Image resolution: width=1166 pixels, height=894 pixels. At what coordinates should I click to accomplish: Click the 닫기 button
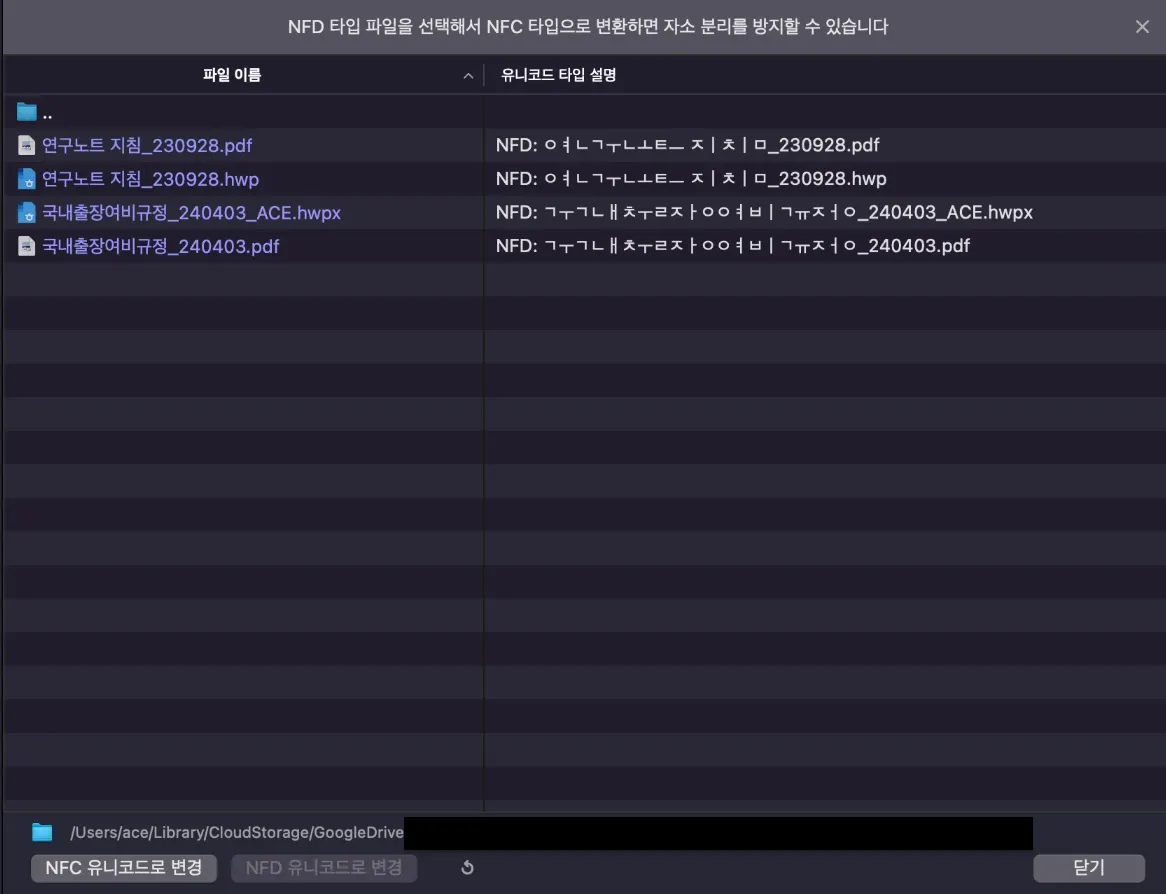(1089, 868)
